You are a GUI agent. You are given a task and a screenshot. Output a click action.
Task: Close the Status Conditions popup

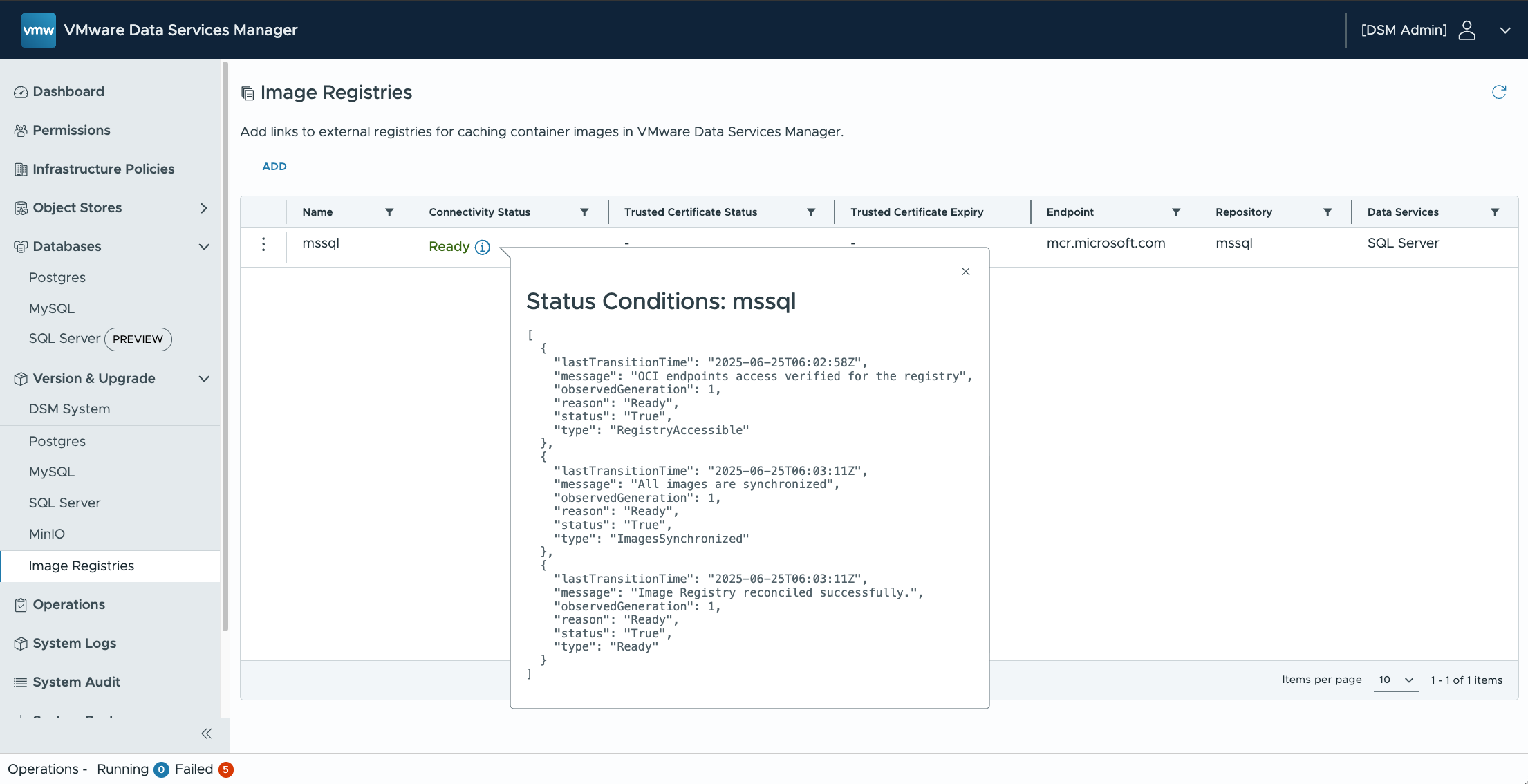965,272
